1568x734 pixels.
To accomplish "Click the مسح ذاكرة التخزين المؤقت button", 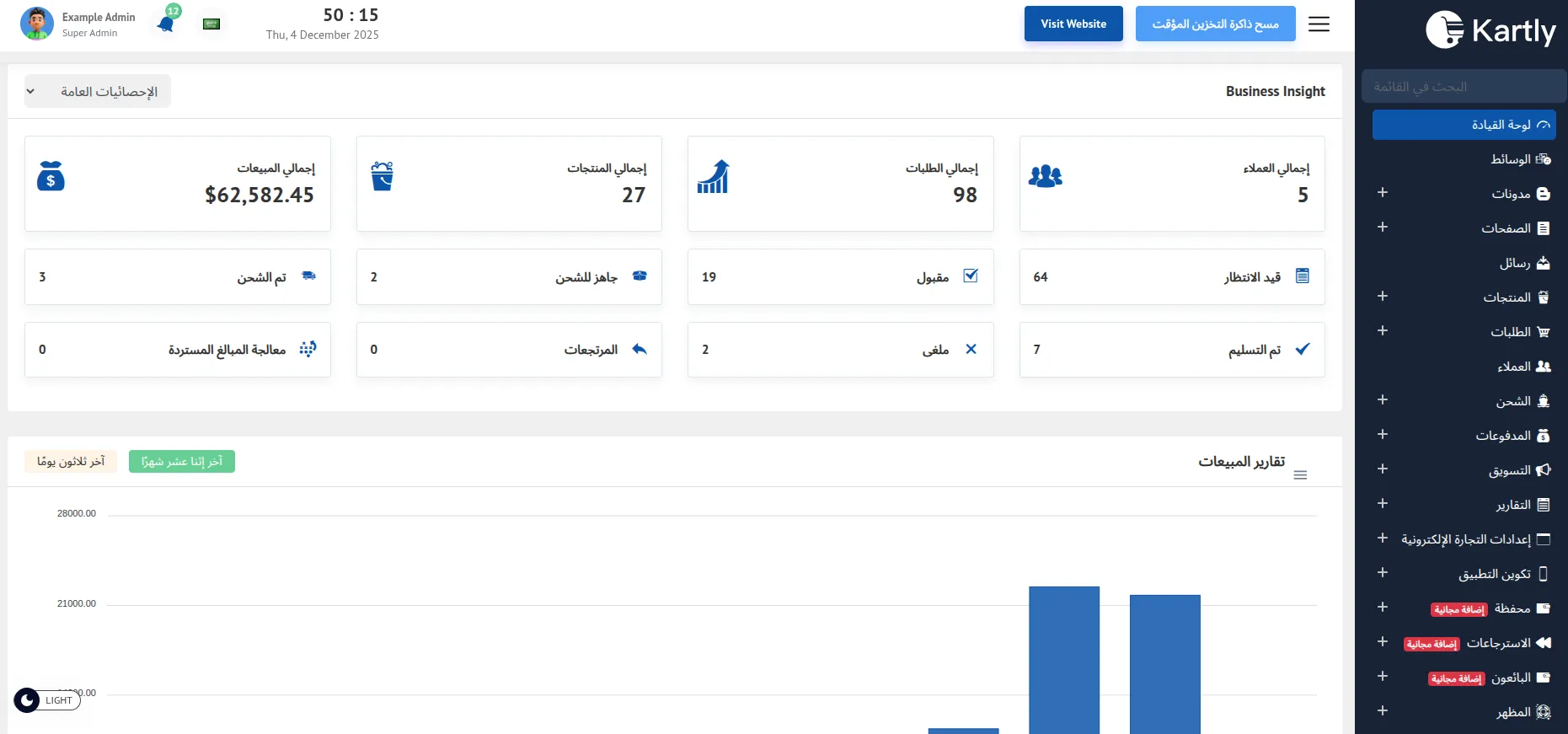I will coord(1215,24).
